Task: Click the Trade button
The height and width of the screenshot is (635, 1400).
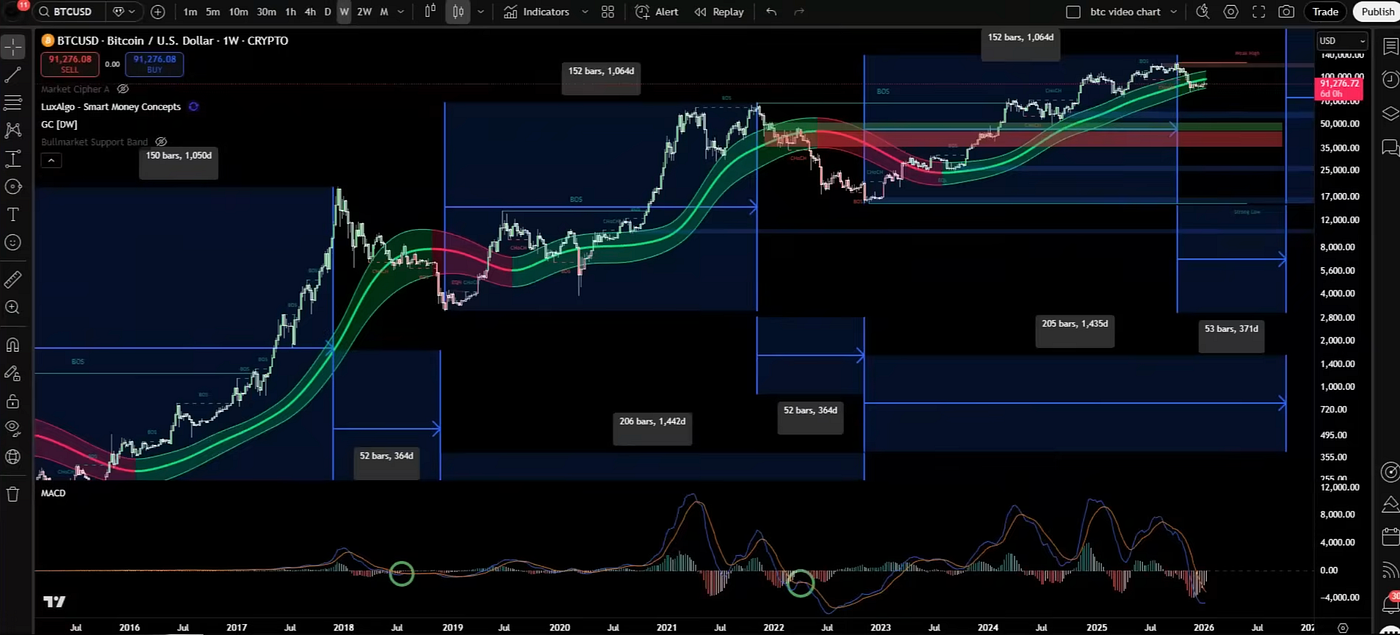Action: pos(1325,12)
